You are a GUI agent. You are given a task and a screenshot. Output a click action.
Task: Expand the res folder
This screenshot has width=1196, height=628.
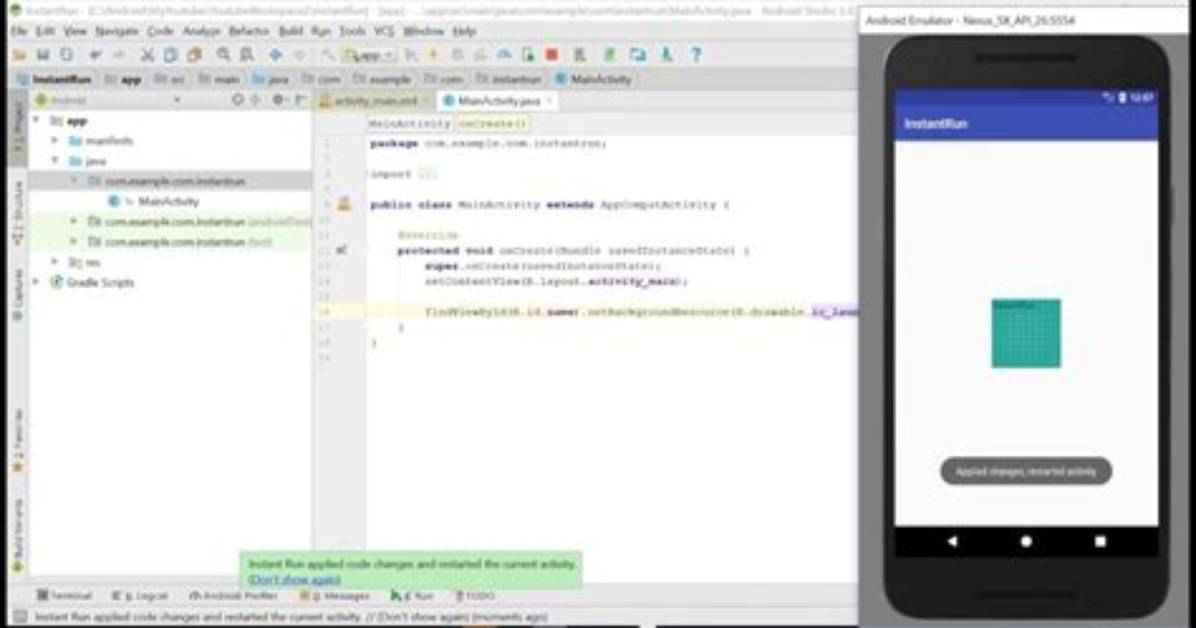pyautogui.click(x=55, y=262)
